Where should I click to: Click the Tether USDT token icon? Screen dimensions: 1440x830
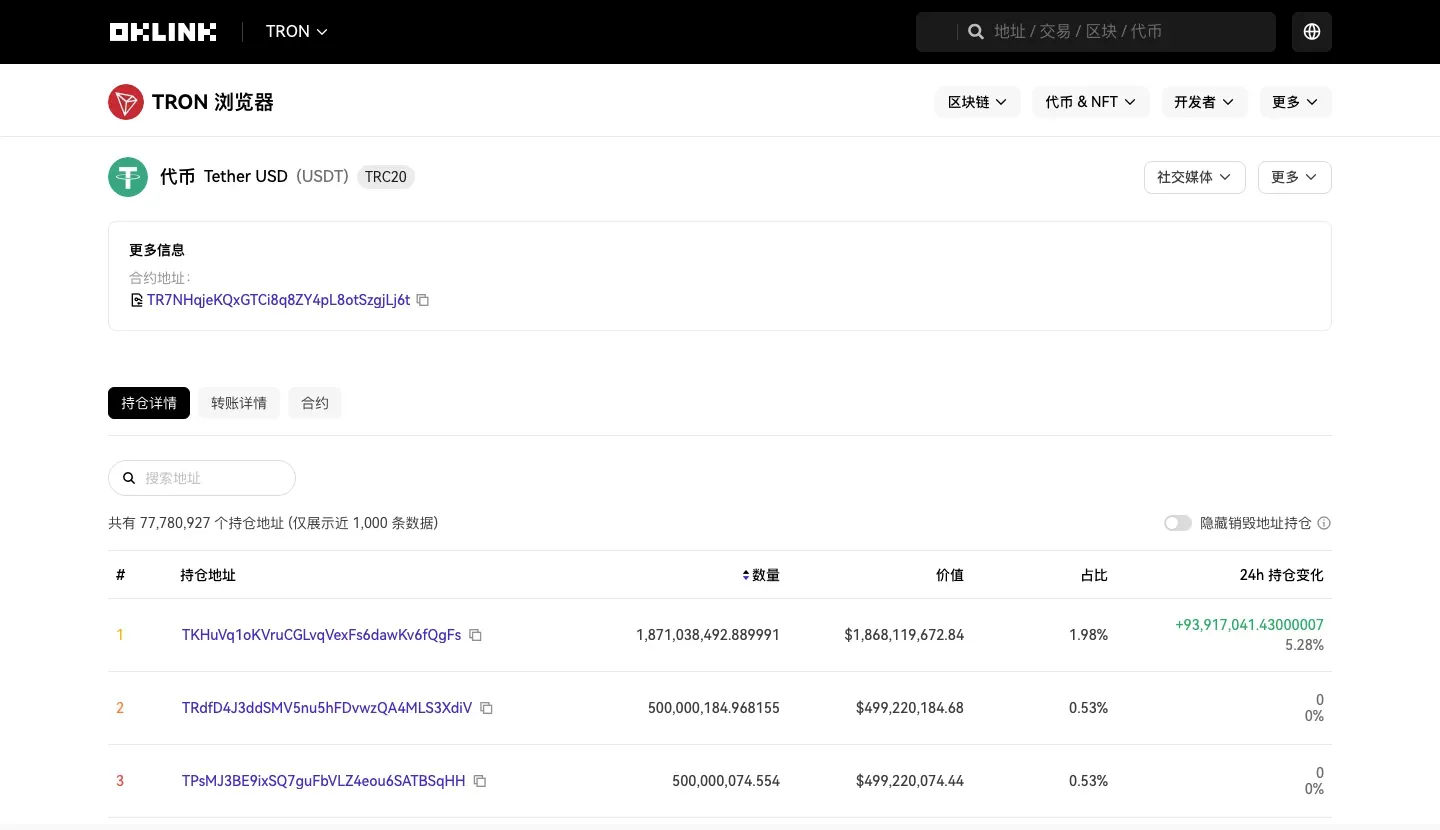coord(128,177)
